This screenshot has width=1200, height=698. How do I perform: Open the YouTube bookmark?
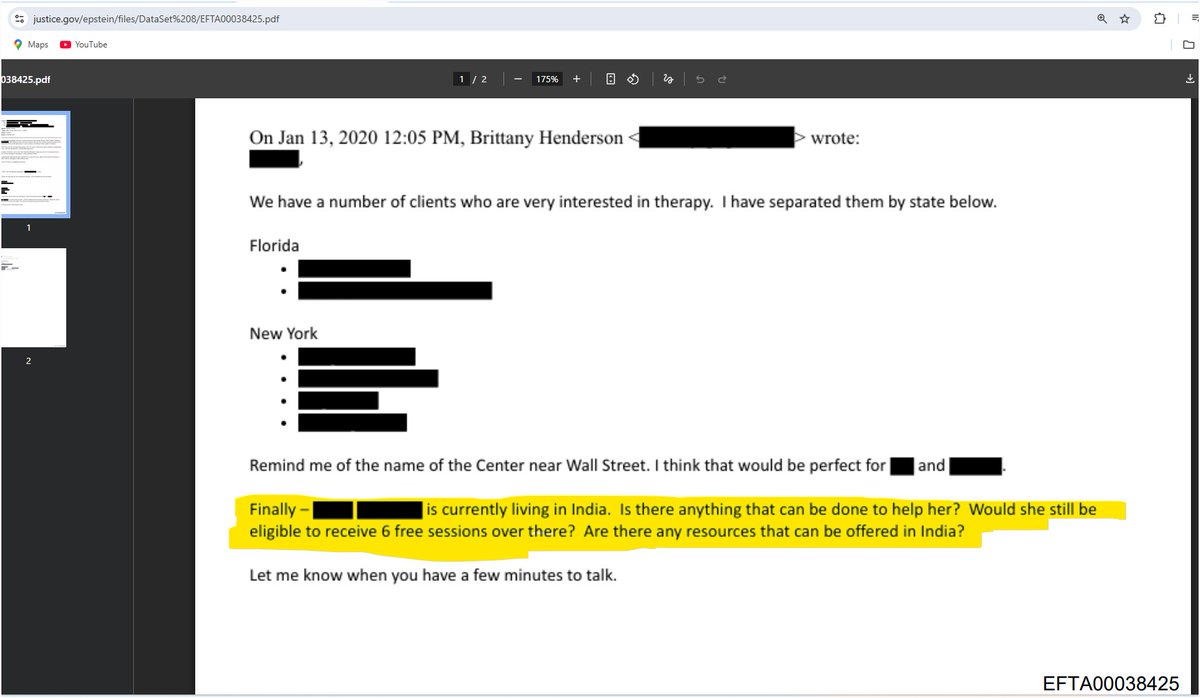pos(83,44)
